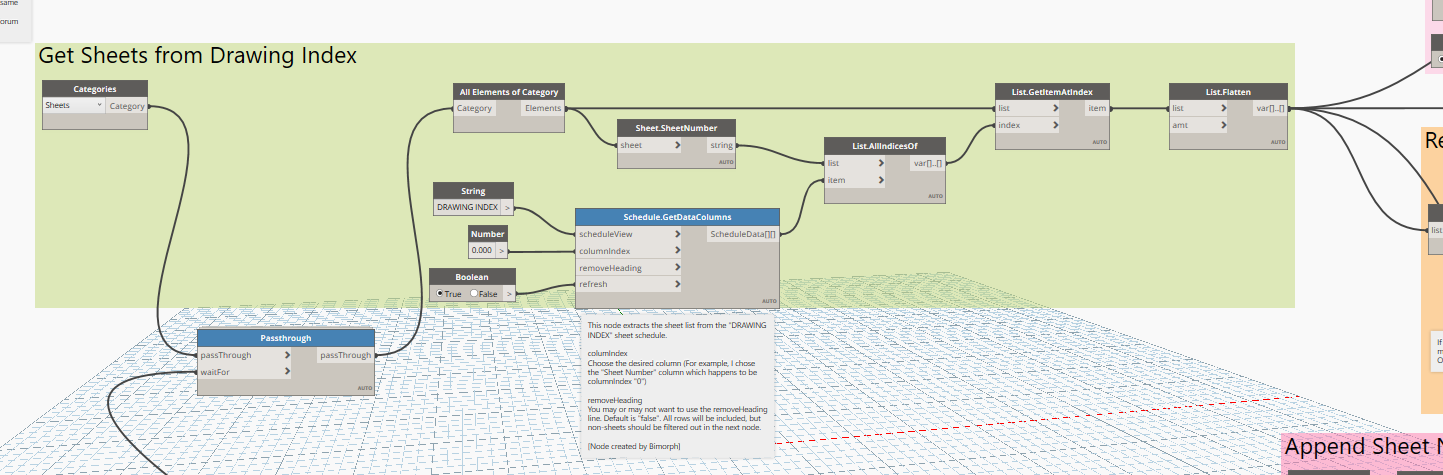Click the passThrough input port on Passthrough node
Screen dimensions: 1443x475
point(244,355)
